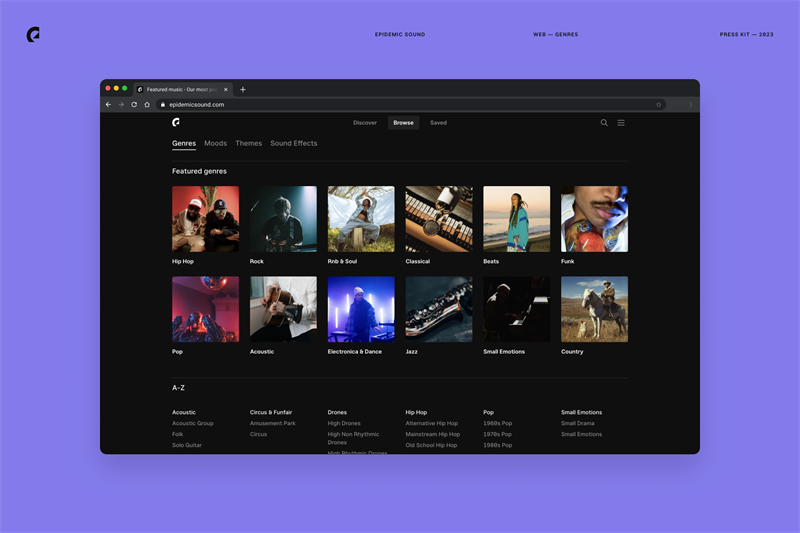This screenshot has height=533, width=800.
Task: Open the 1980s Pop link
Action: pos(497,445)
